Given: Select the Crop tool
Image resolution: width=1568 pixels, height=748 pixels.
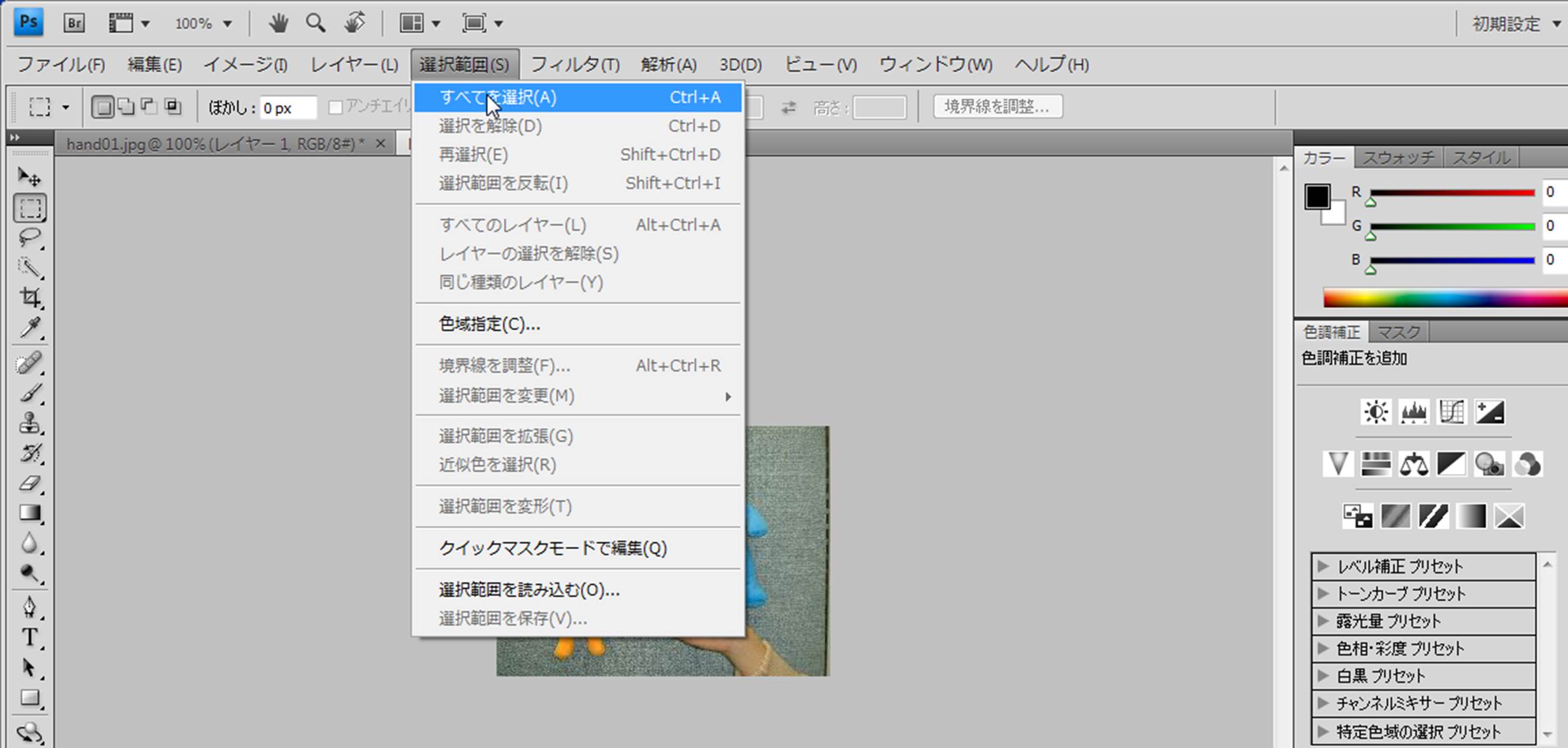Looking at the screenshot, I should click(x=29, y=297).
